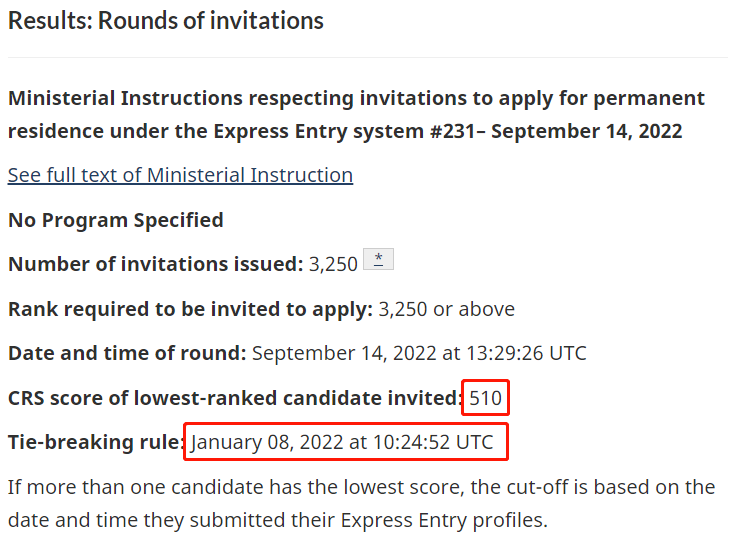Image resolution: width=732 pixels, height=556 pixels.
Task: Click the 'CRS score of lowest-ranked candidate invited' label
Action: coord(235,398)
